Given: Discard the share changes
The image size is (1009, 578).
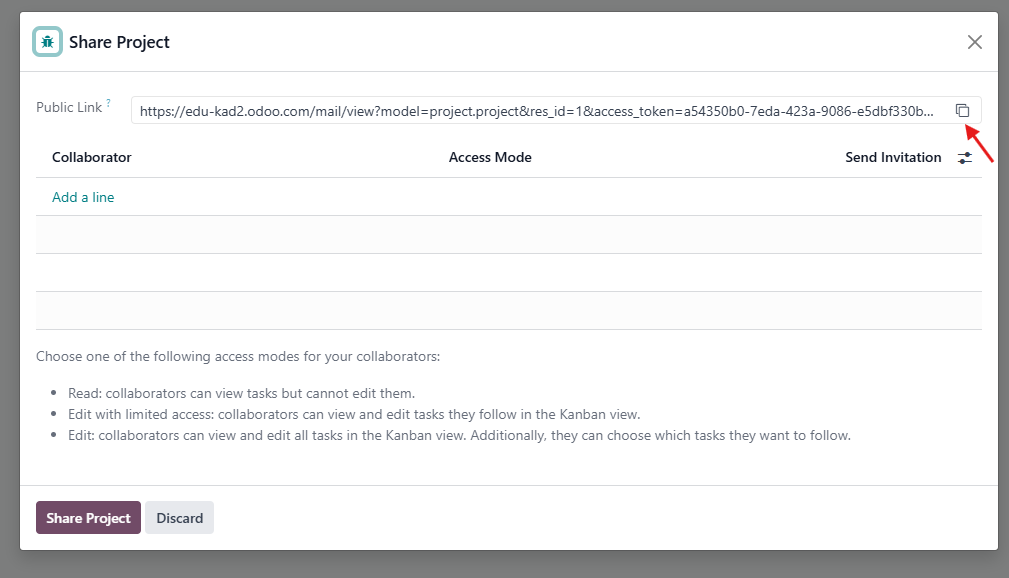Looking at the screenshot, I should [x=179, y=518].
